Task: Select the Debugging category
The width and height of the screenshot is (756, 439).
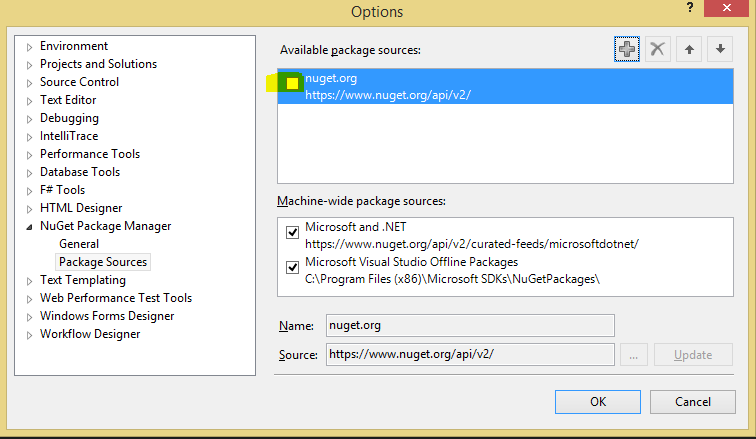Action: click(x=69, y=118)
